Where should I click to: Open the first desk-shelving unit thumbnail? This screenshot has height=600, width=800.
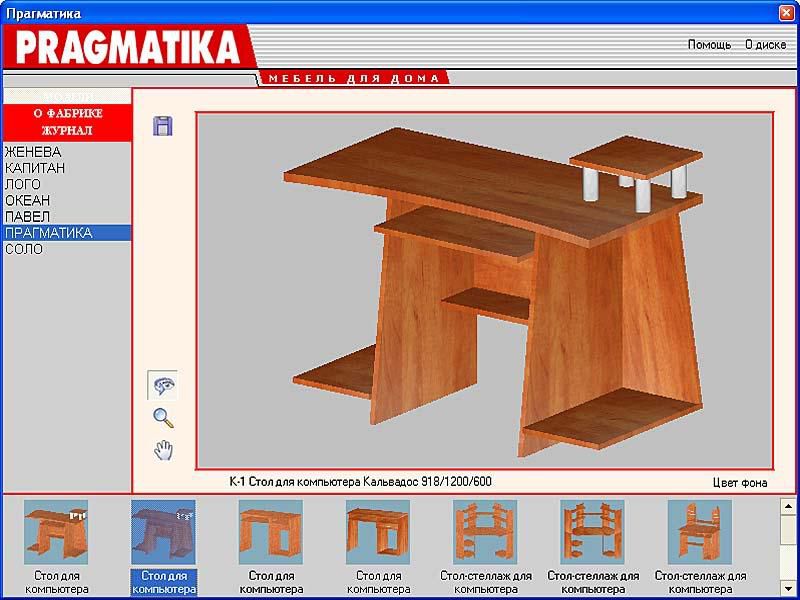[x=485, y=532]
